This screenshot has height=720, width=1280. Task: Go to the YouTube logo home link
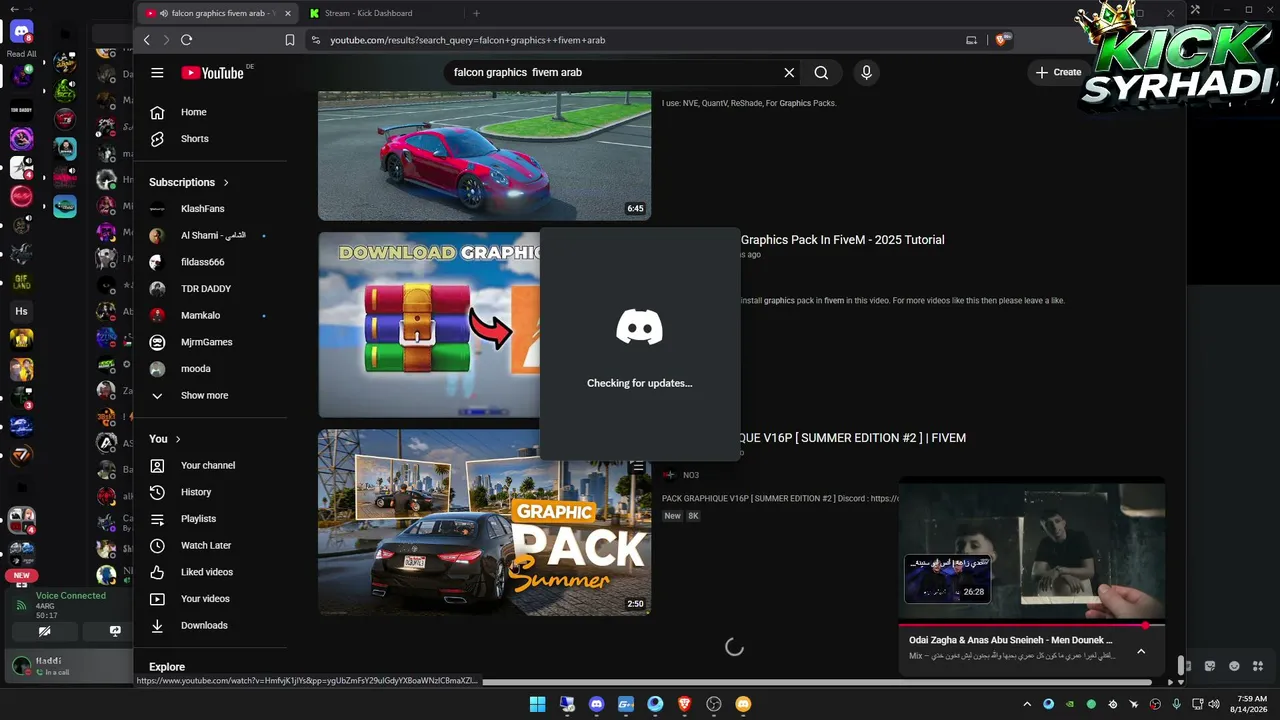point(212,72)
